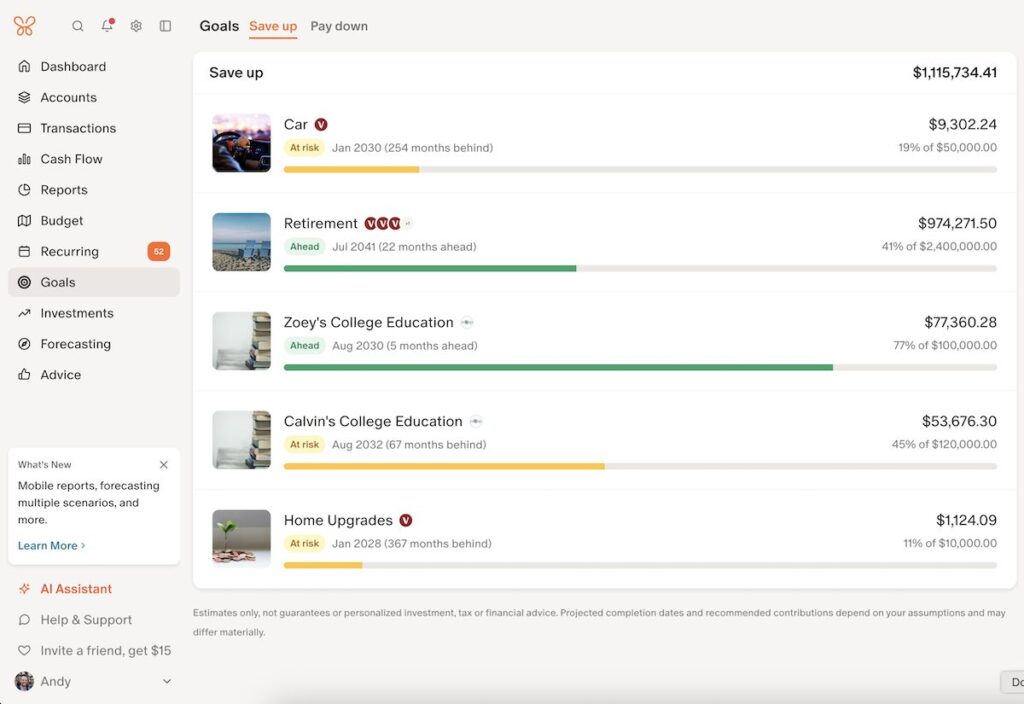Click the Accounts layers icon

coord(24,97)
